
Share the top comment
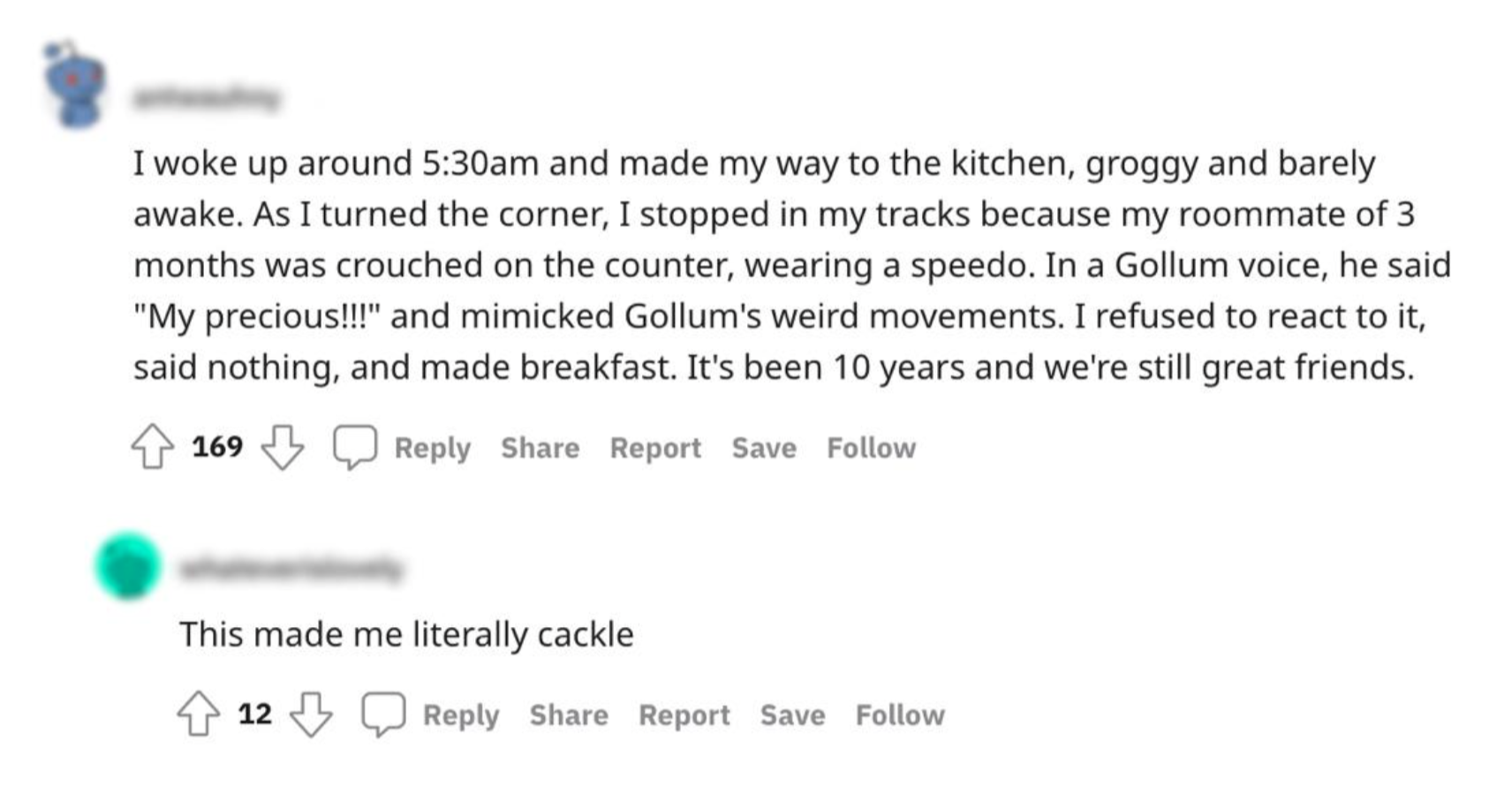click(541, 448)
